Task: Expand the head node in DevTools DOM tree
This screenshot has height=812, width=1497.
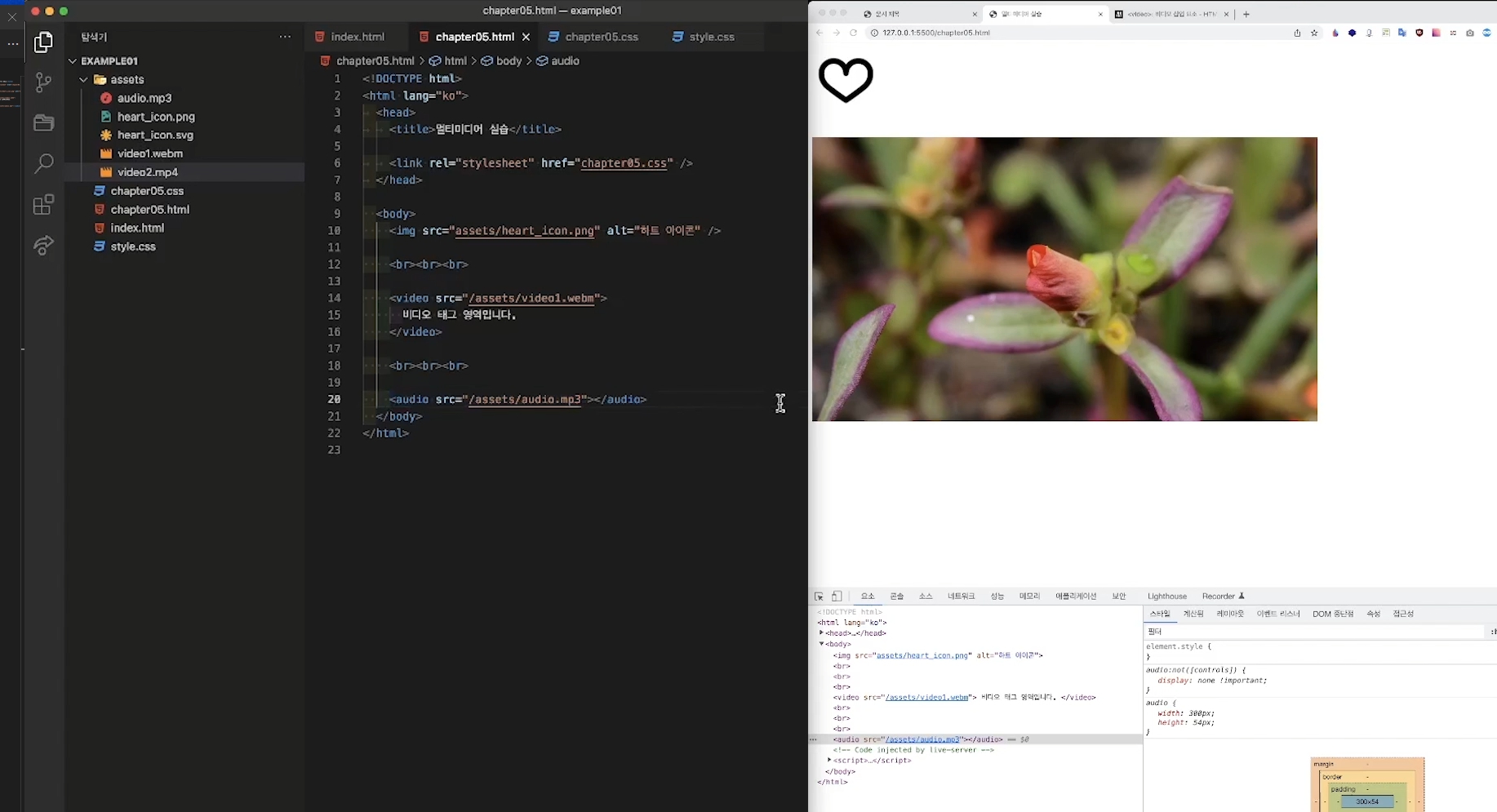Action: [x=821, y=633]
